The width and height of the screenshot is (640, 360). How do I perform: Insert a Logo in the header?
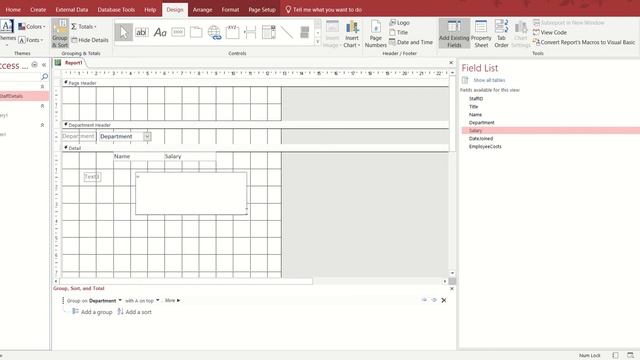(x=400, y=22)
